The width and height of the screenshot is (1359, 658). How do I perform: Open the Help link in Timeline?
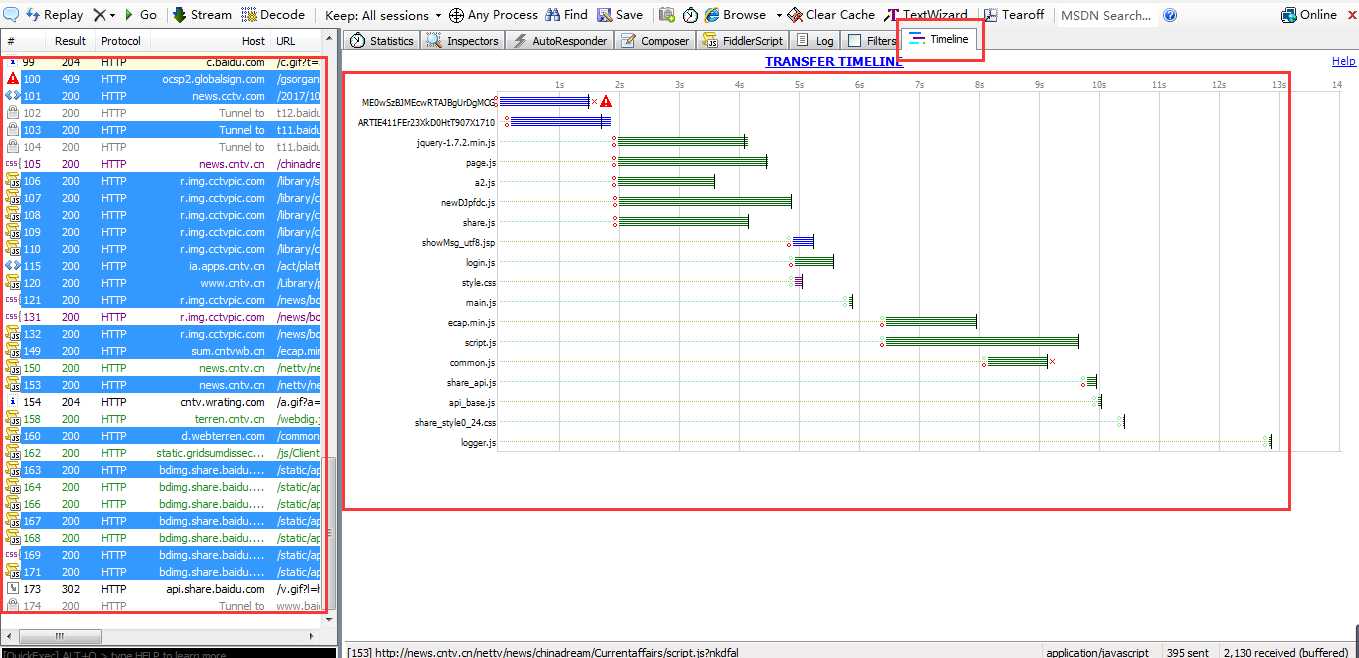coord(1343,61)
